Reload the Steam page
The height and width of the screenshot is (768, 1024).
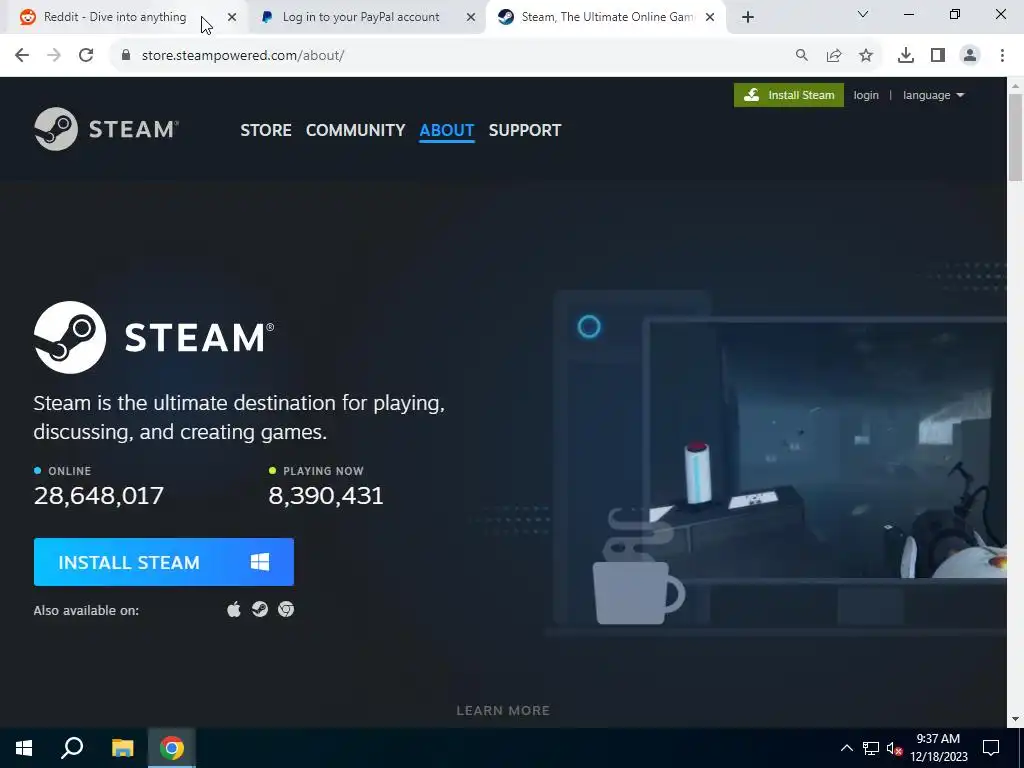tap(86, 56)
